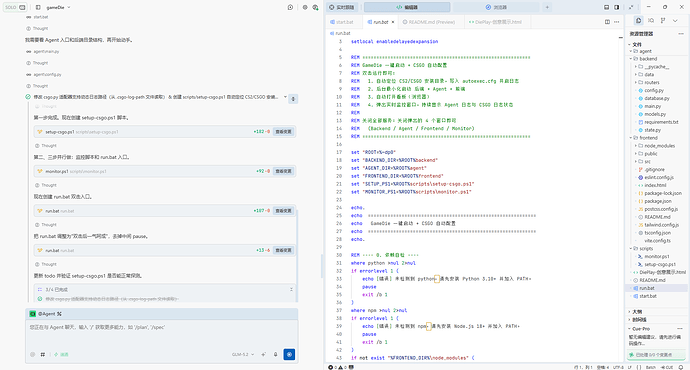Split the editor with the split icon
Image resolution: width=690 pixels, height=370 pixels.
(x=607, y=22)
